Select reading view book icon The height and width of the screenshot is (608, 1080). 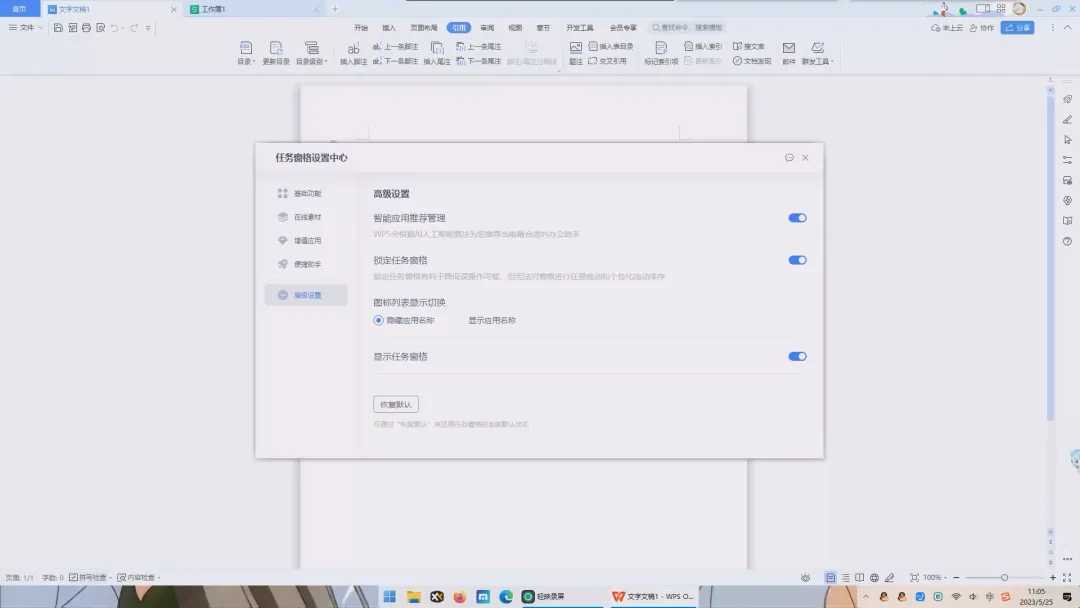[860, 578]
